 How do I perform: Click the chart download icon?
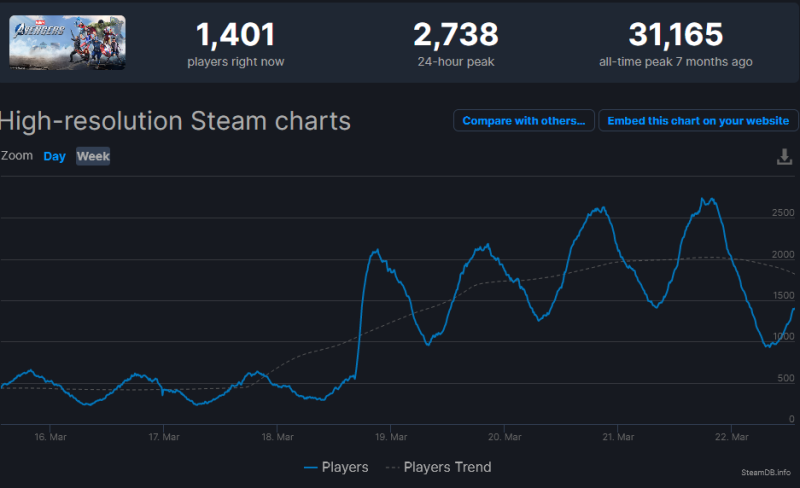(784, 157)
